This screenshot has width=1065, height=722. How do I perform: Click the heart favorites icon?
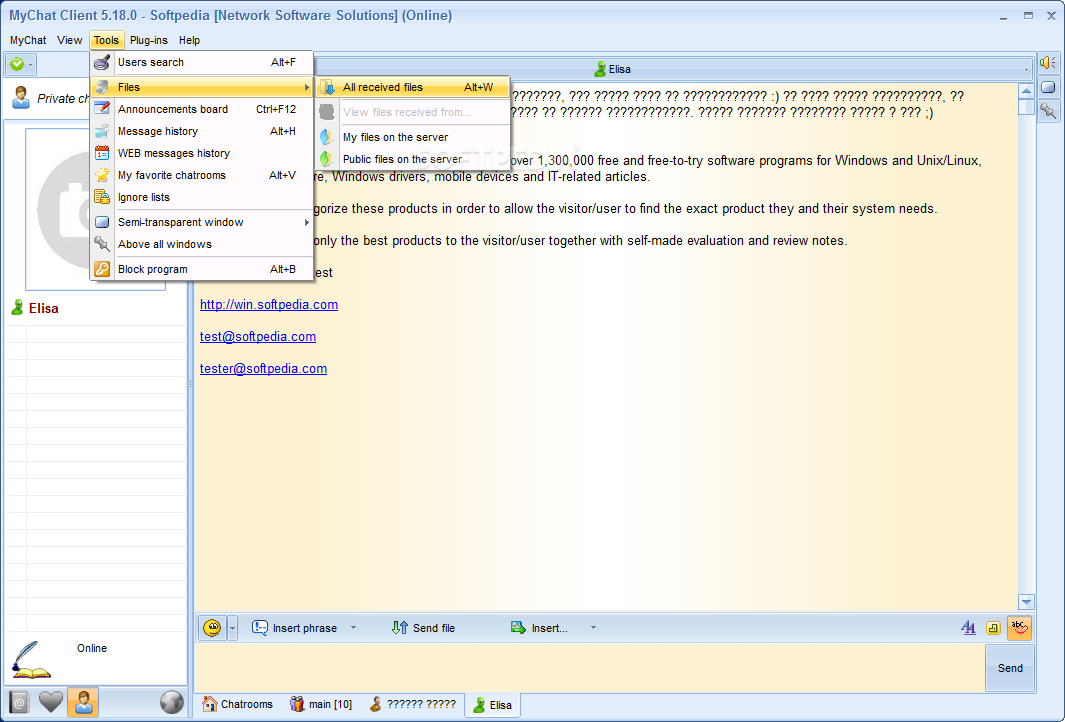coord(51,702)
